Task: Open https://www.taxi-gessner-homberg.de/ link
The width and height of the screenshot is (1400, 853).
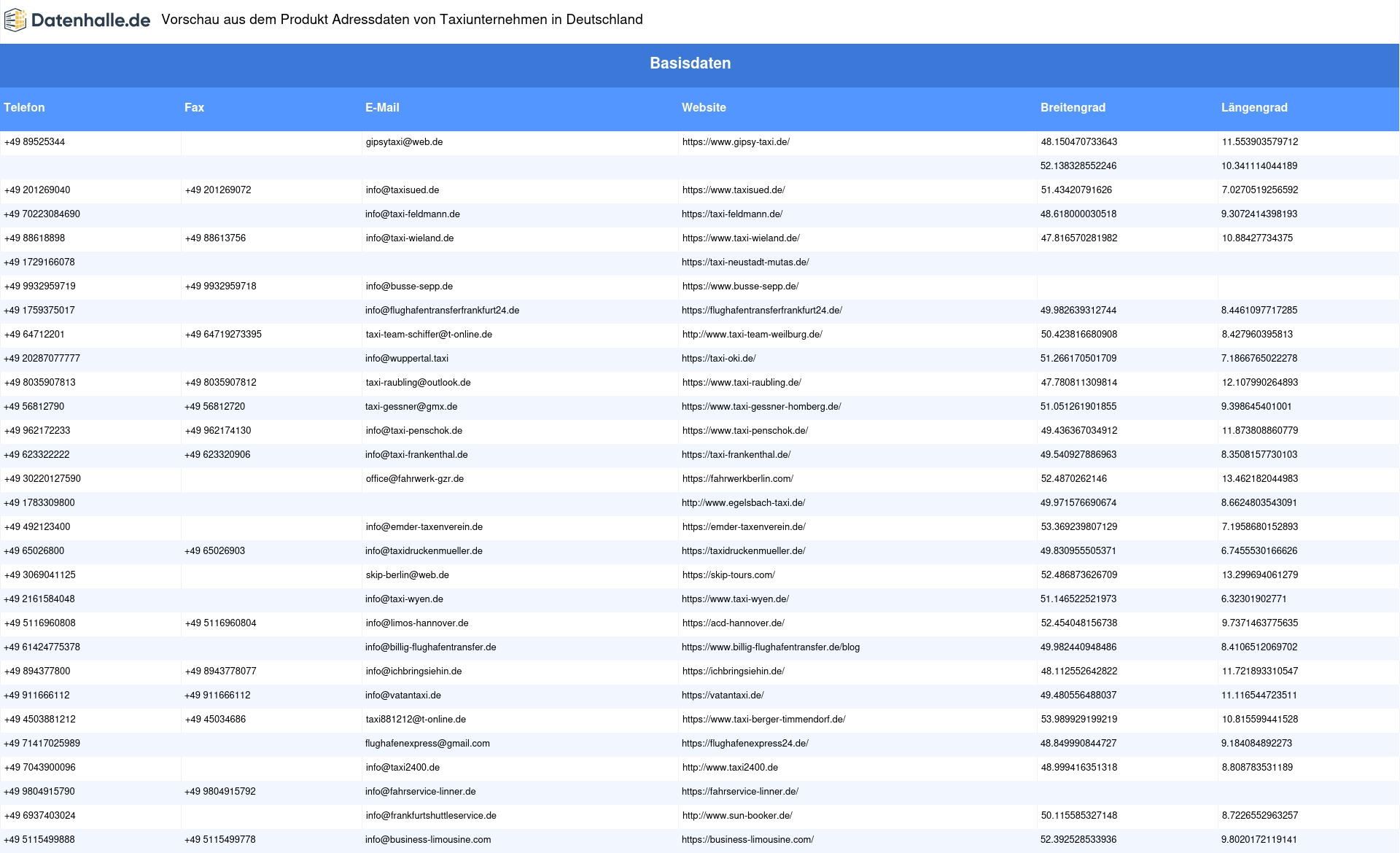Action: tap(761, 407)
